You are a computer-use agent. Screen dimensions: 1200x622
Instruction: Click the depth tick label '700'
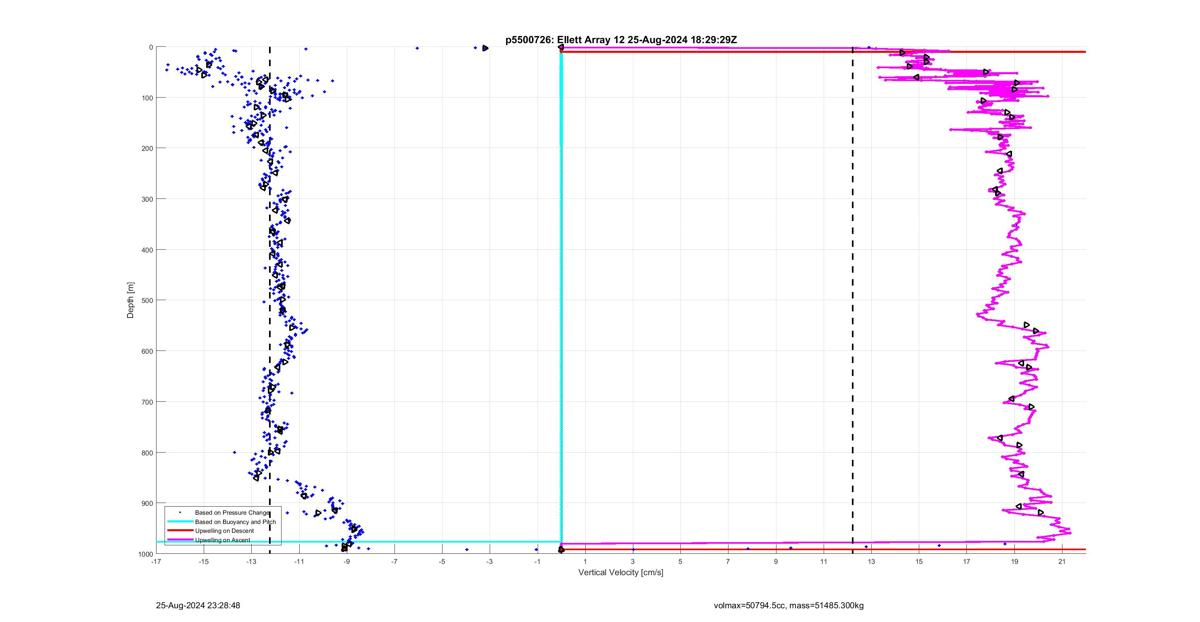tap(146, 402)
